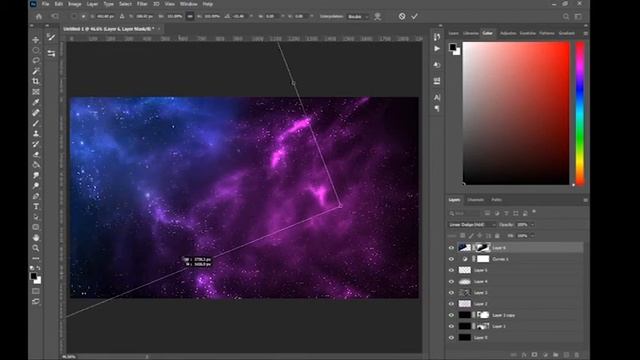Select the Healing Brush tool
The image size is (640, 360).
(36, 113)
